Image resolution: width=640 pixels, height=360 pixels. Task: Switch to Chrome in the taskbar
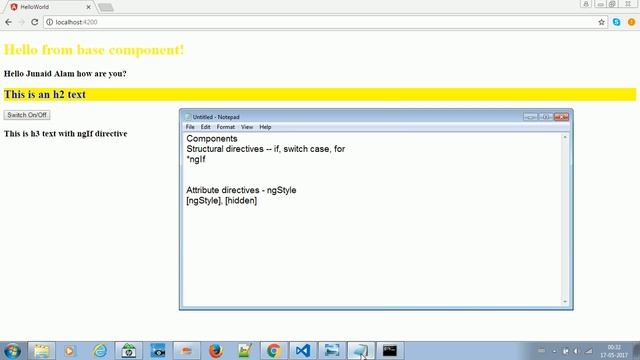[x=274, y=351]
